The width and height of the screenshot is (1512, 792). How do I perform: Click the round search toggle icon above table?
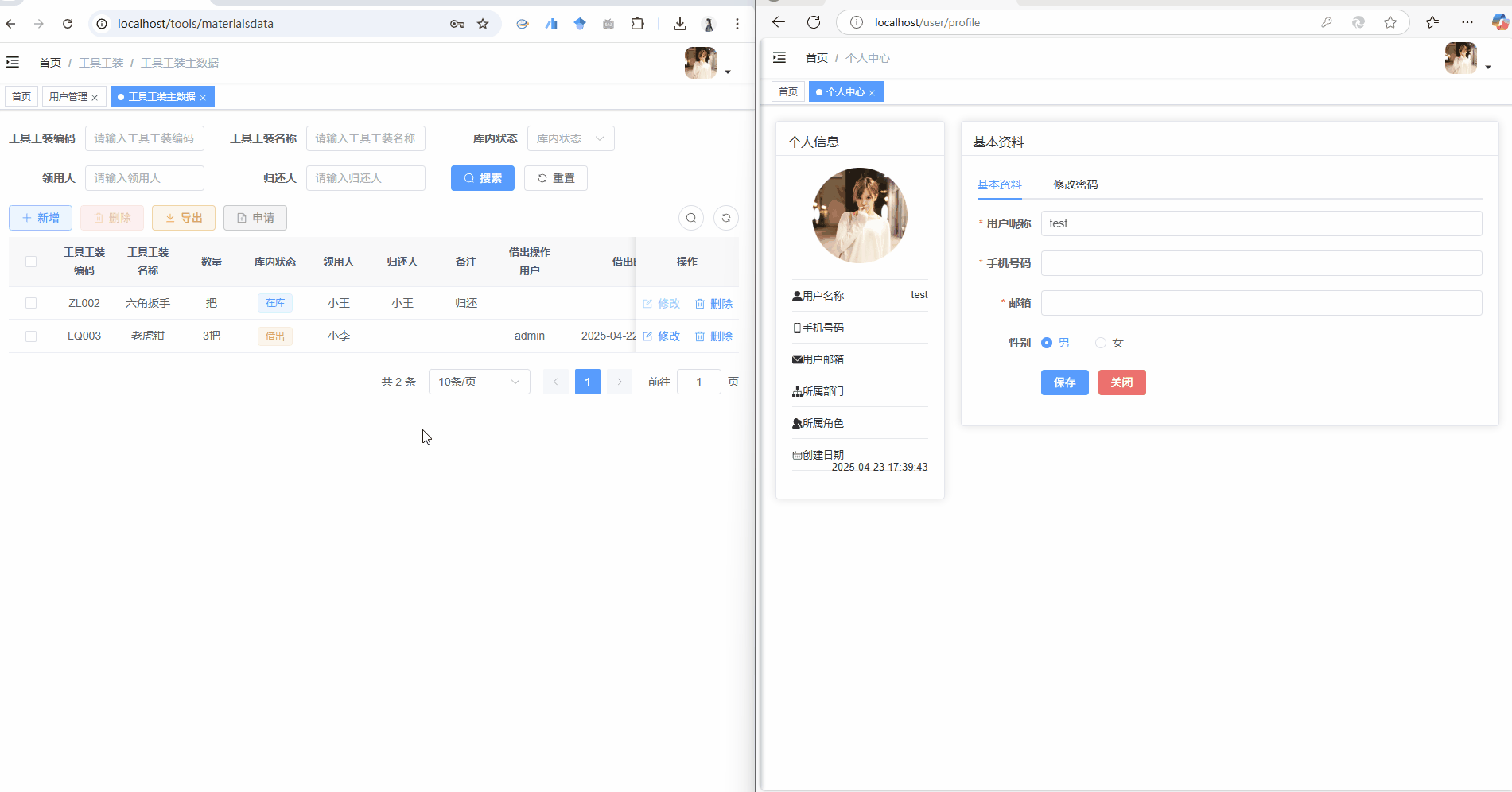pos(690,218)
